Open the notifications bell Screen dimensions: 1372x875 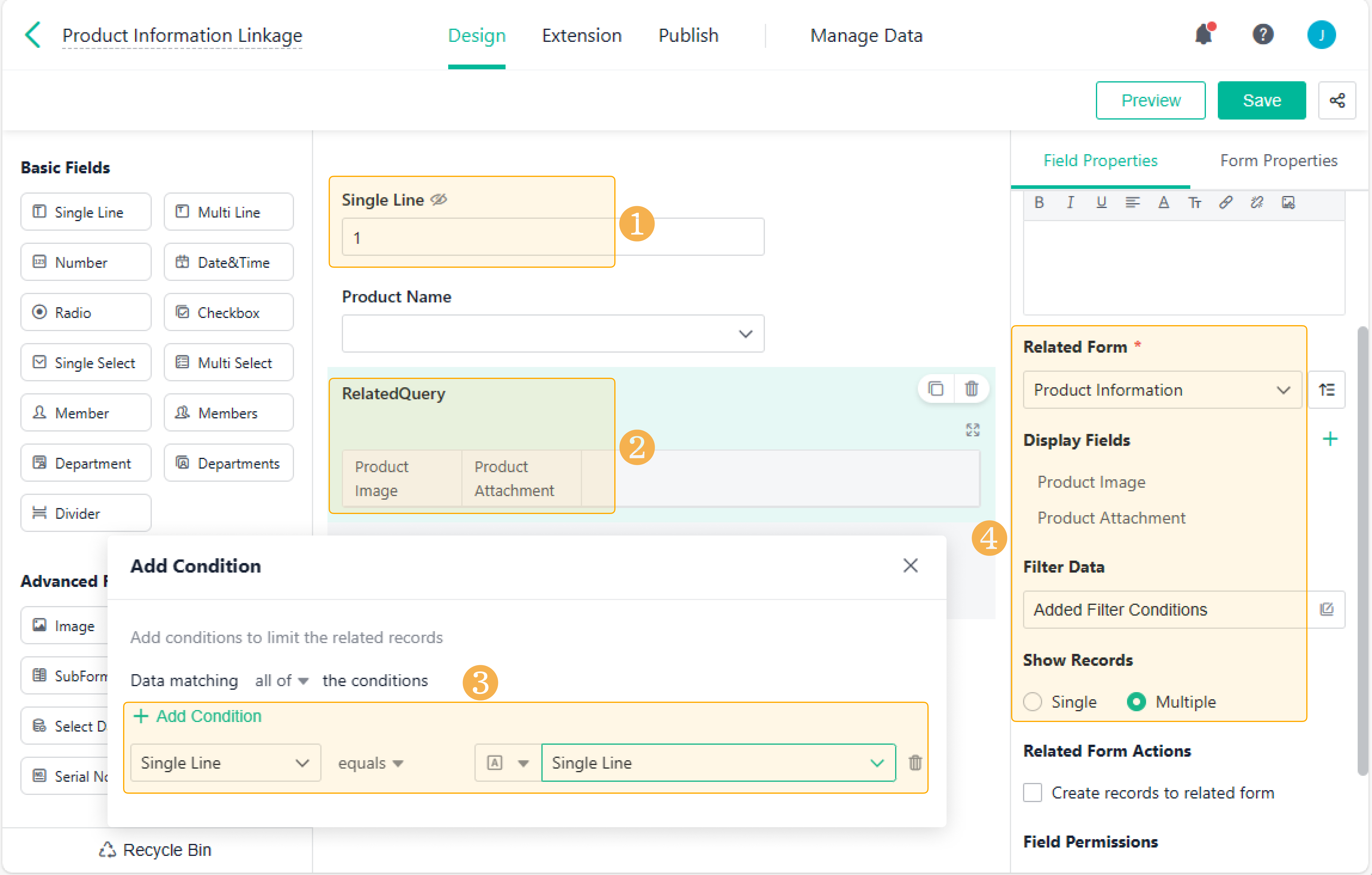[1203, 35]
